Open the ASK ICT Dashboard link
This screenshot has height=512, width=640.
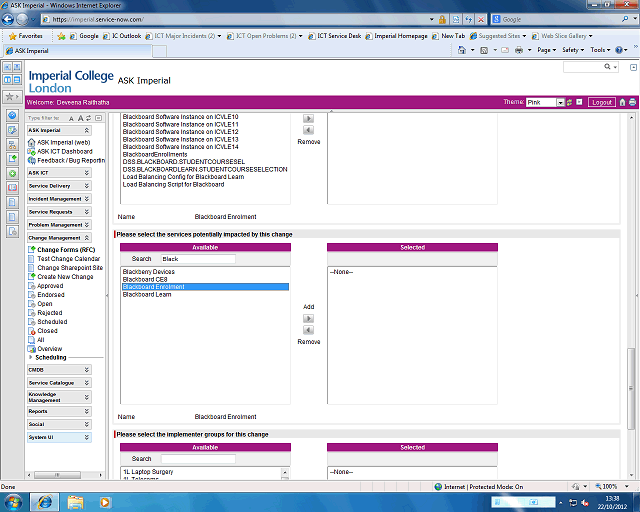pyautogui.click(x=70, y=151)
